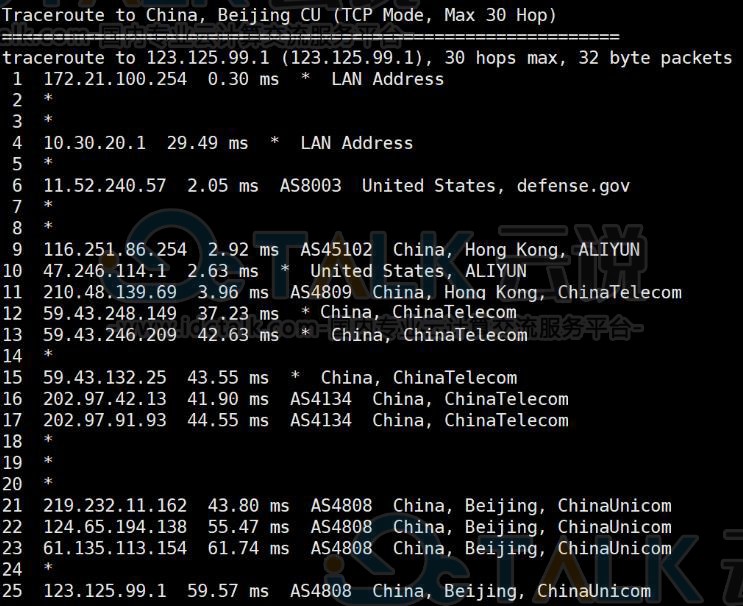Click IP 202.97.42.13 on hop 16
This screenshot has height=606, width=743.
(x=105, y=399)
